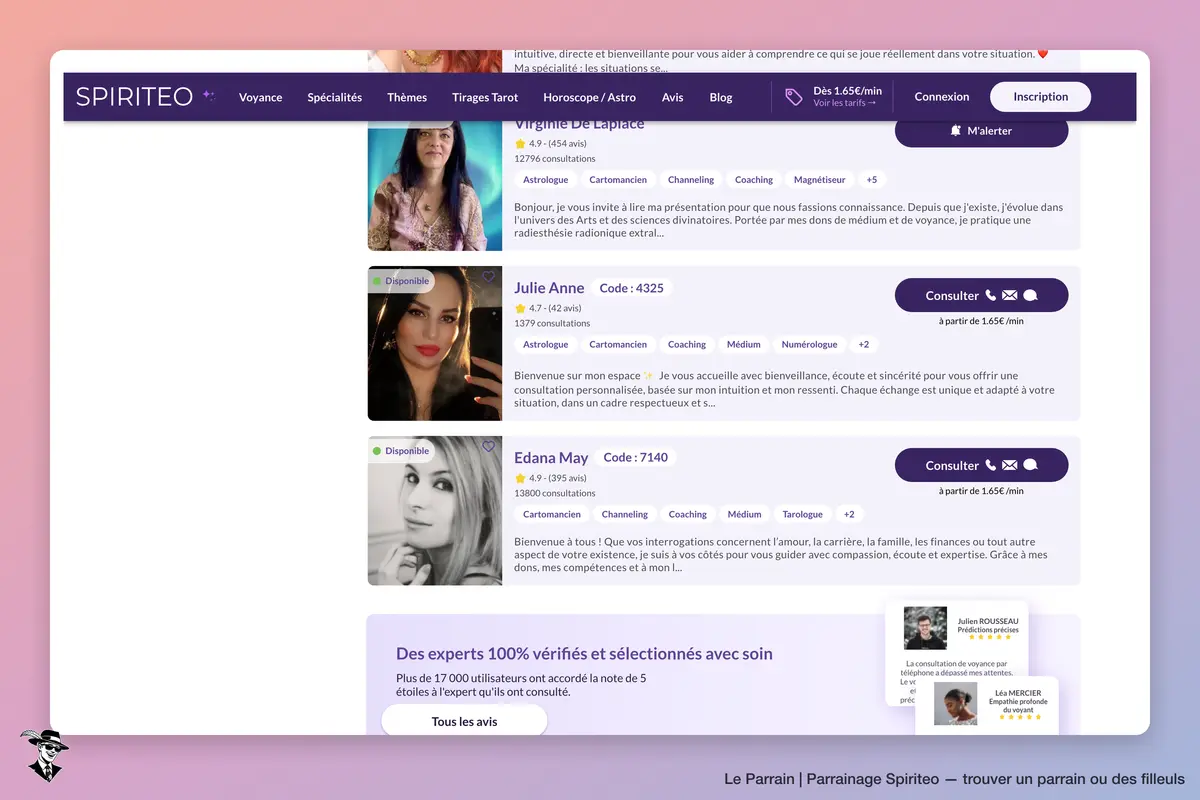Open Julie Anne's profile name
This screenshot has width=1200, height=800.
(549, 288)
